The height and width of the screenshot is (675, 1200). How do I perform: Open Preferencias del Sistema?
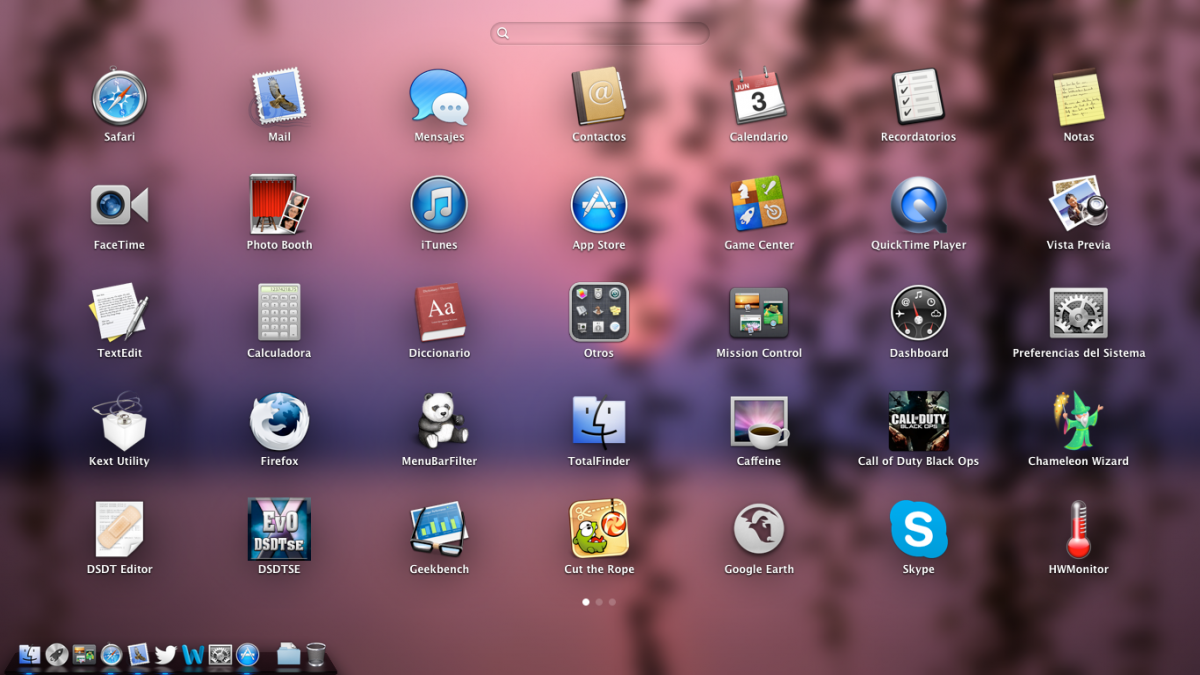(x=1078, y=313)
